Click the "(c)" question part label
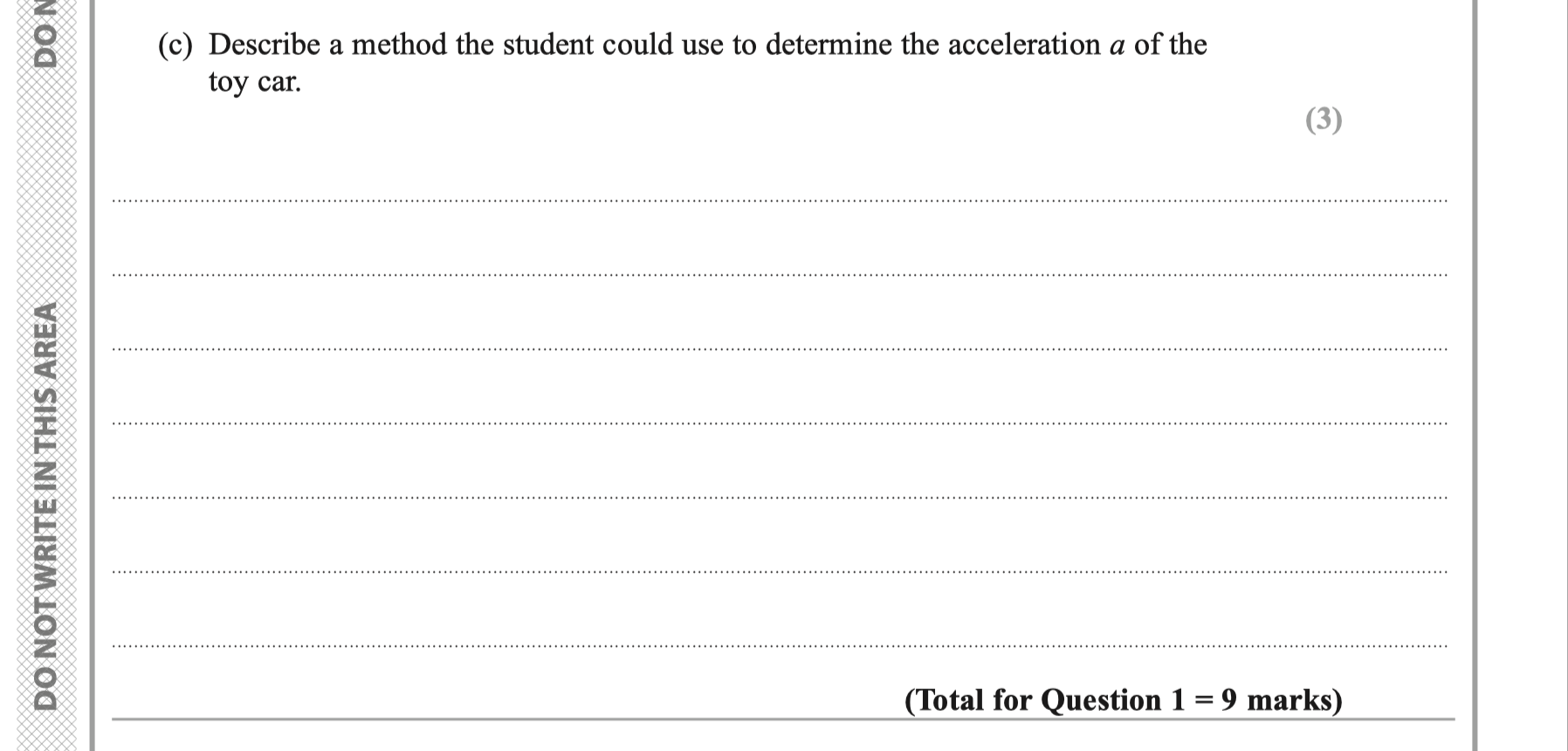Viewport: 1568px width, 751px height. pos(175,45)
